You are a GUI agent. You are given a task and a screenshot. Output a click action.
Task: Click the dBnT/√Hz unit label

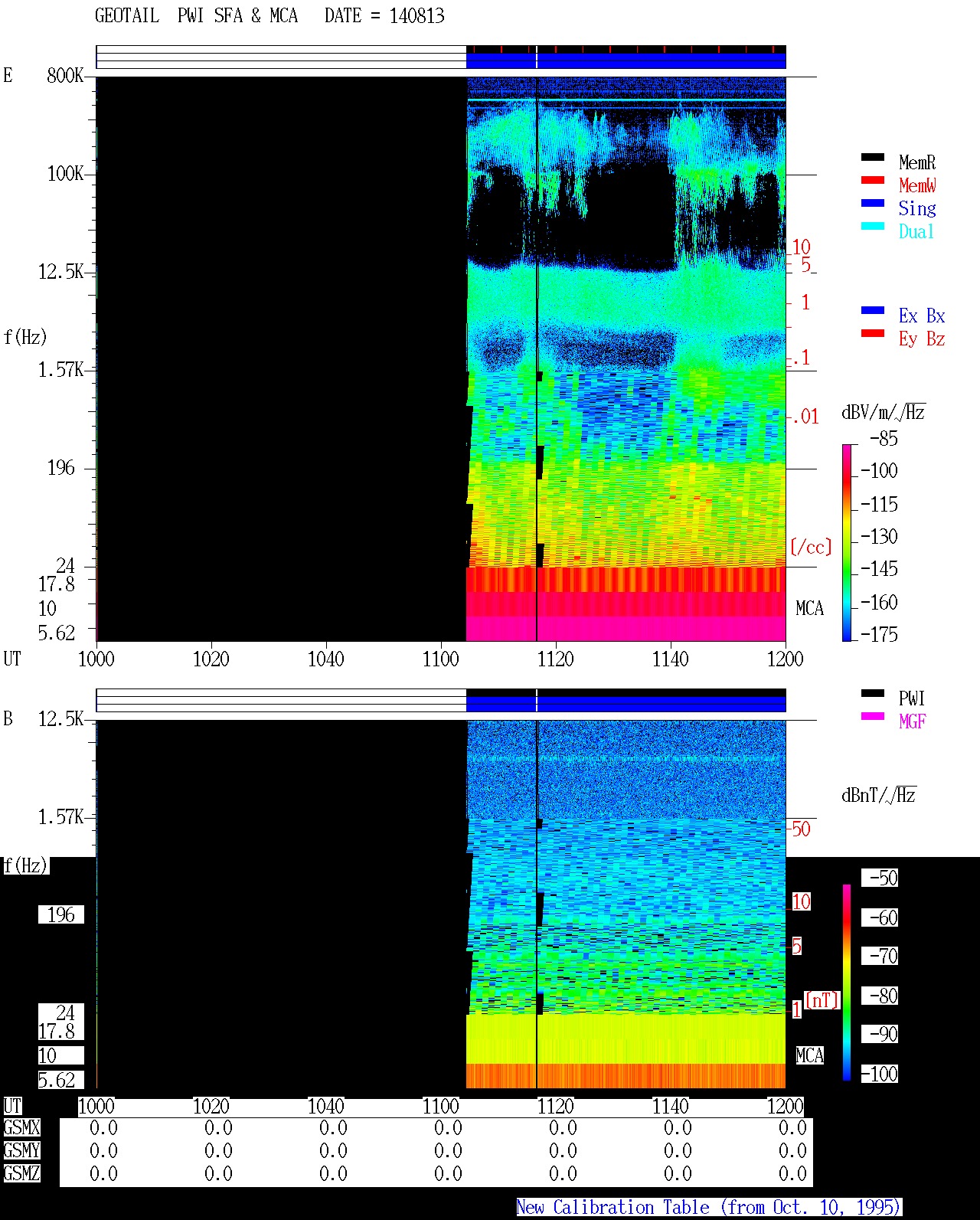879,795
